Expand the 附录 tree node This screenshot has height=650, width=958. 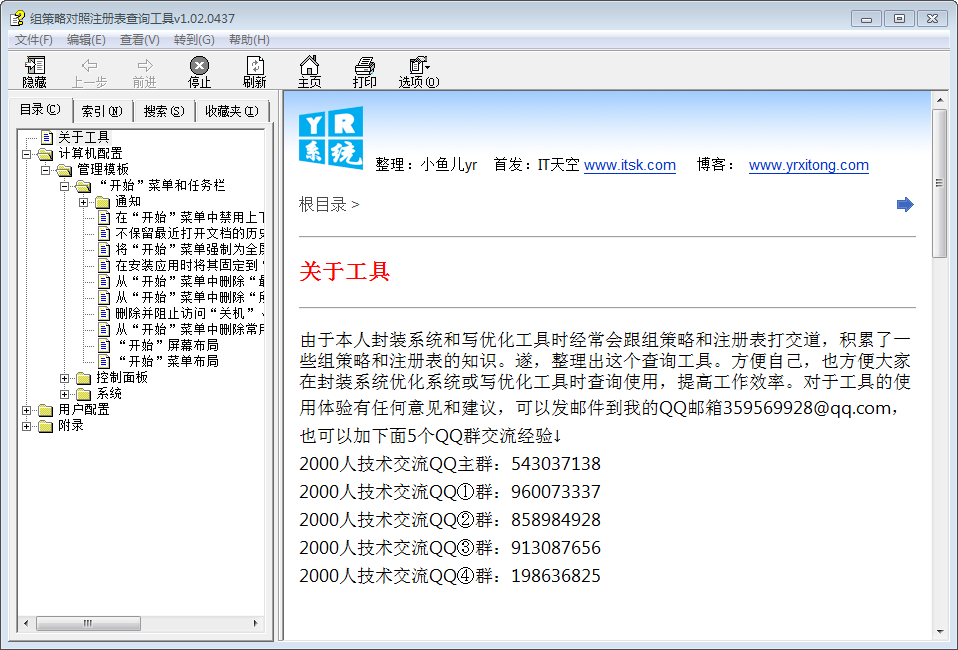pyautogui.click(x=26, y=426)
